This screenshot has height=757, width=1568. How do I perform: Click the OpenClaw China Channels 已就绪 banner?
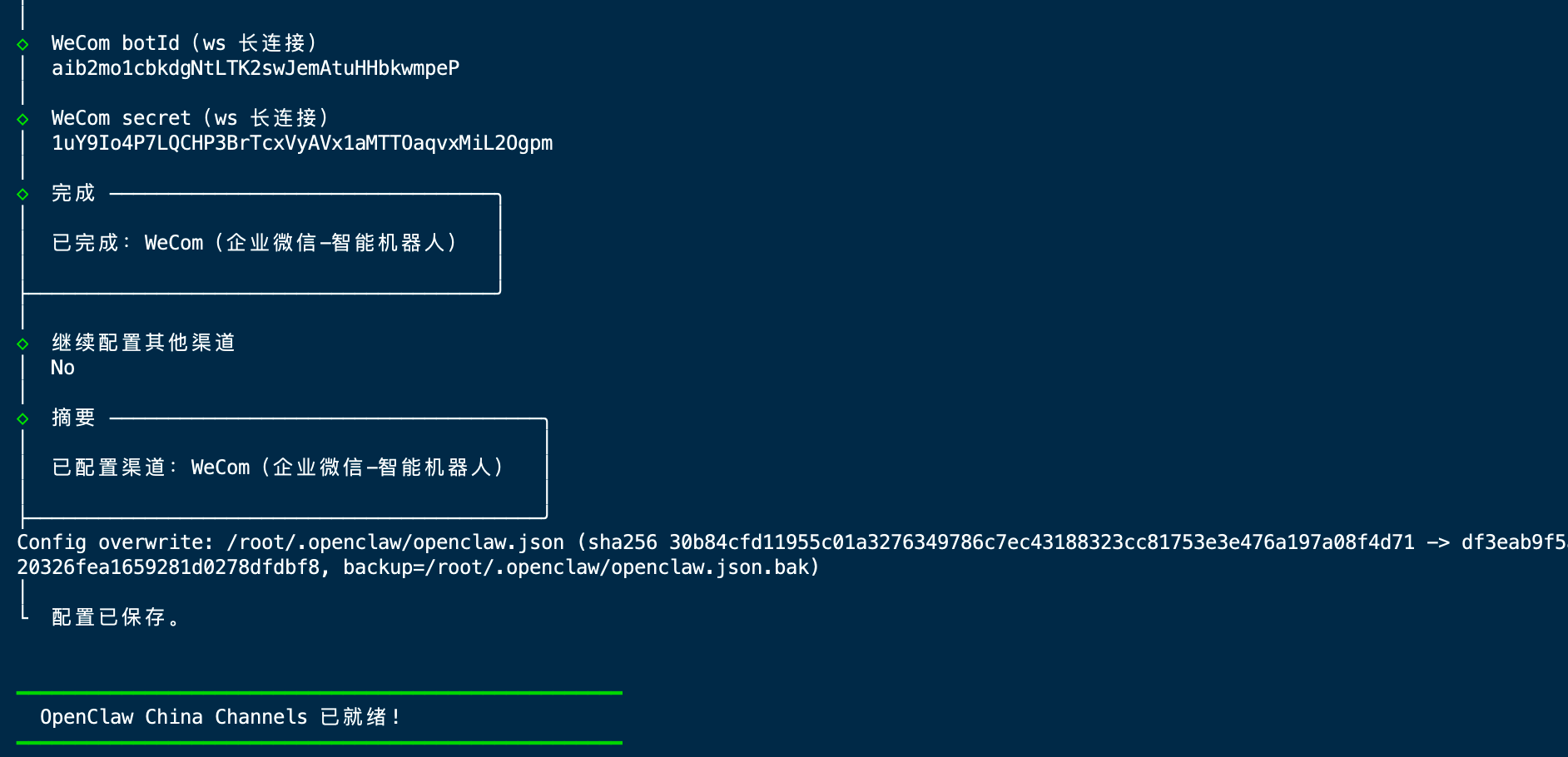[x=221, y=717]
